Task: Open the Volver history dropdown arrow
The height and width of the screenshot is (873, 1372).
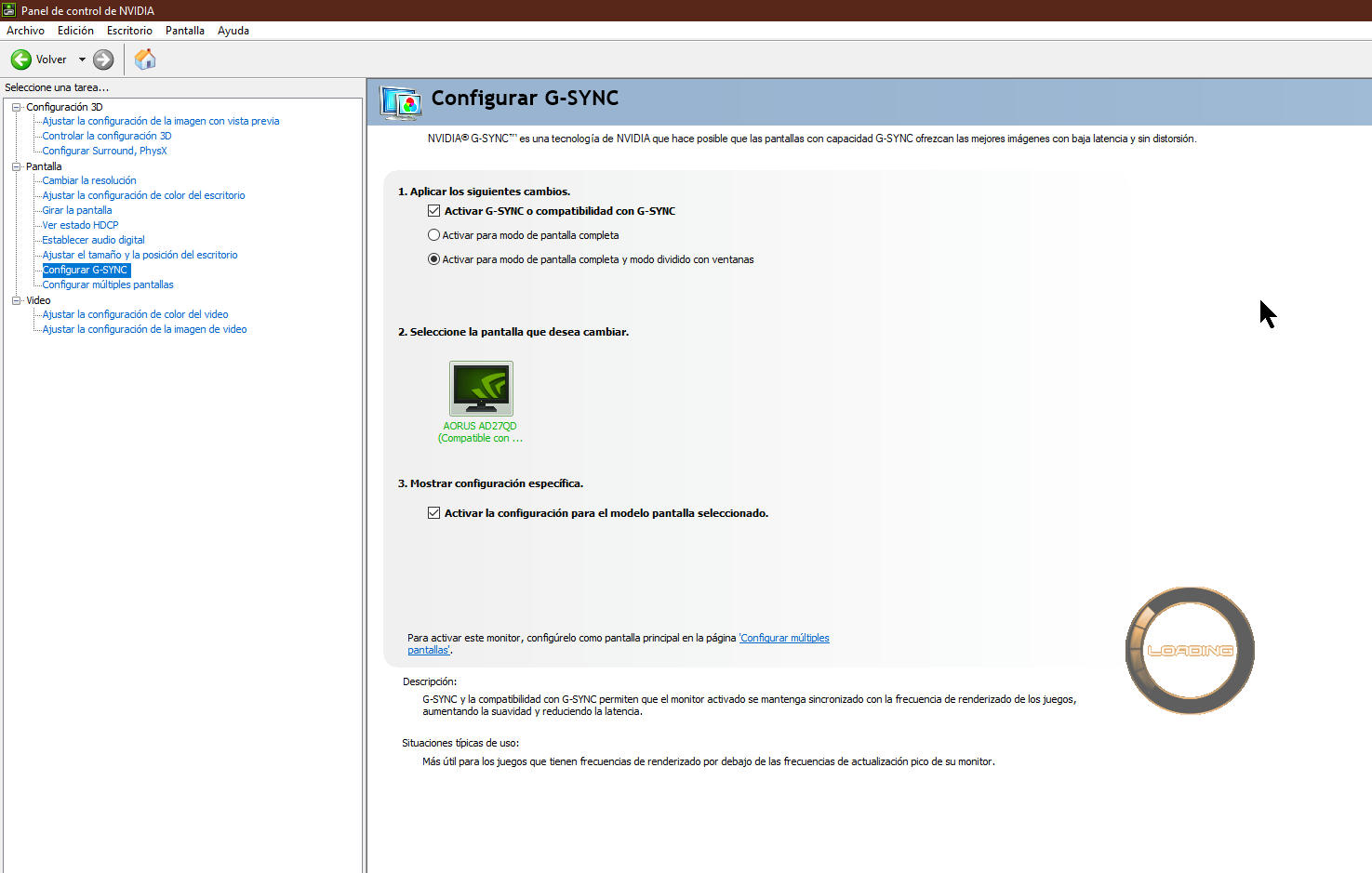Action: point(82,60)
